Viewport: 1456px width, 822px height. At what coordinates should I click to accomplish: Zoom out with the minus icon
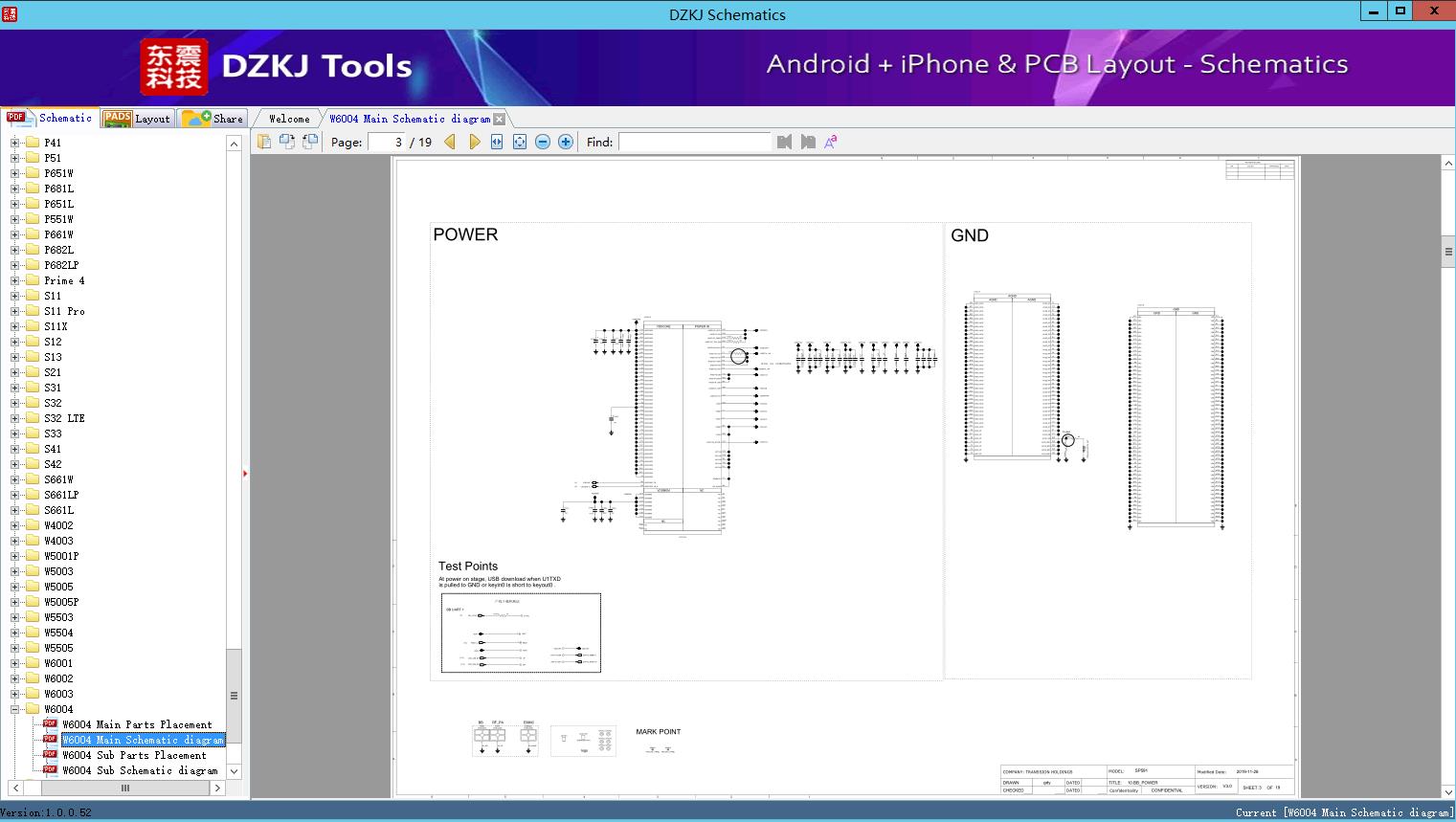pyautogui.click(x=543, y=142)
